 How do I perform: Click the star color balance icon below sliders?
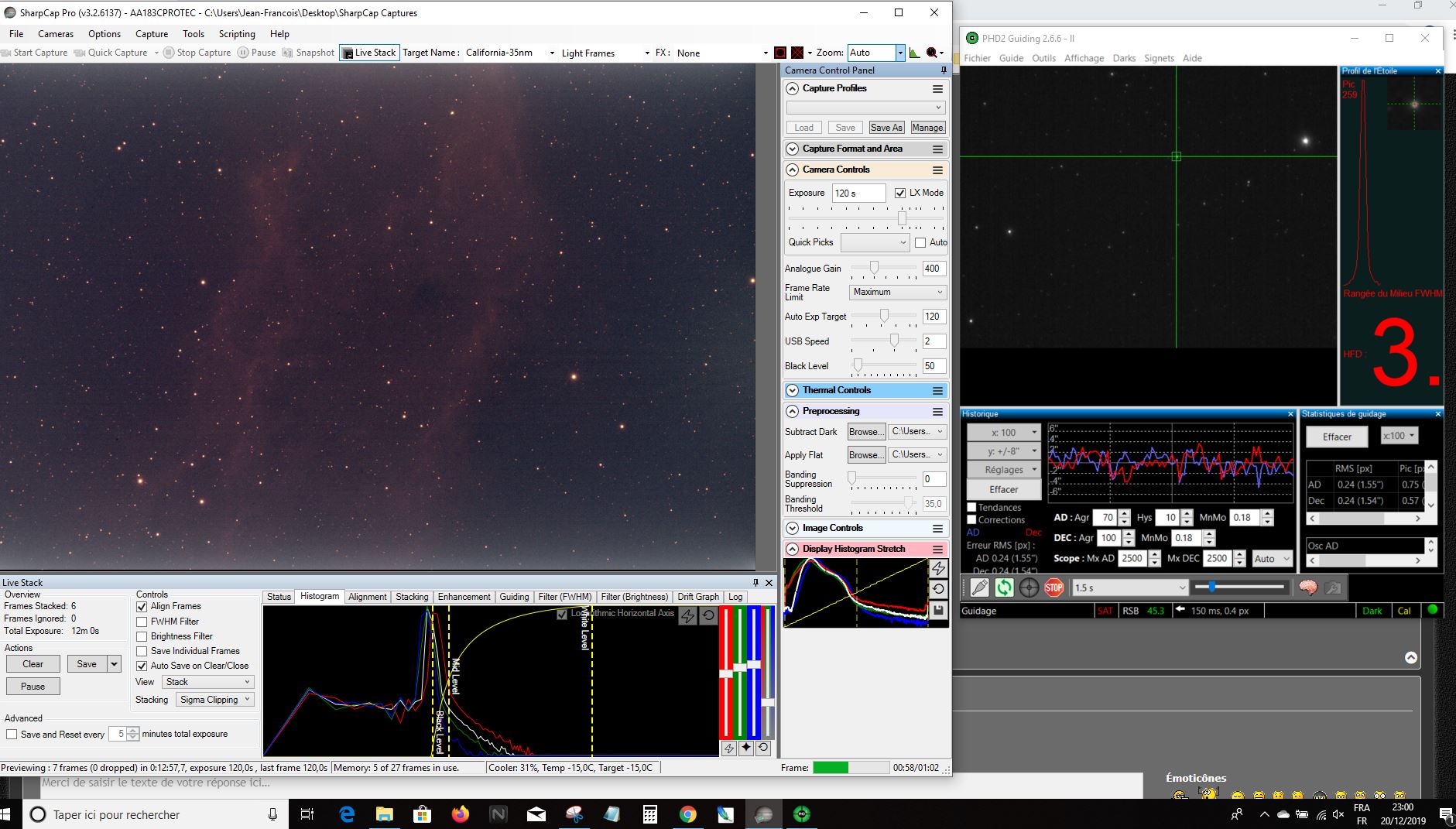click(x=746, y=748)
